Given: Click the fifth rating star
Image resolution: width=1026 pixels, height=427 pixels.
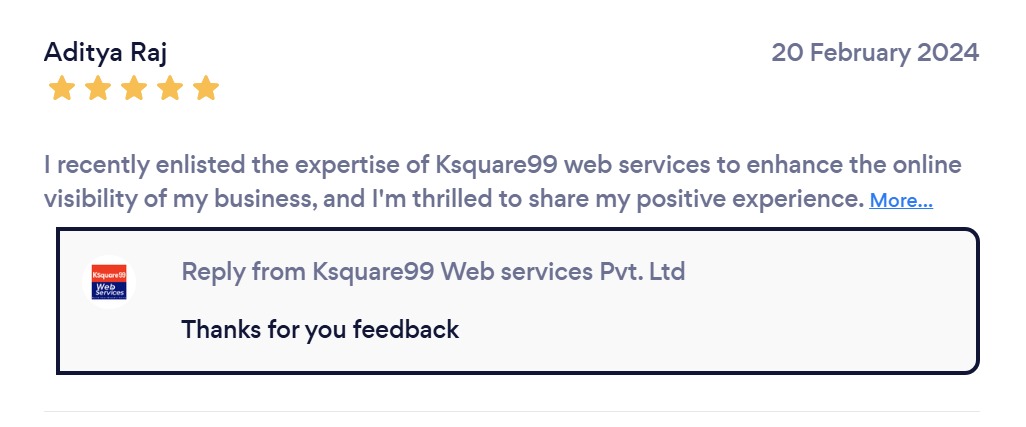Looking at the screenshot, I should pyautogui.click(x=206, y=89).
